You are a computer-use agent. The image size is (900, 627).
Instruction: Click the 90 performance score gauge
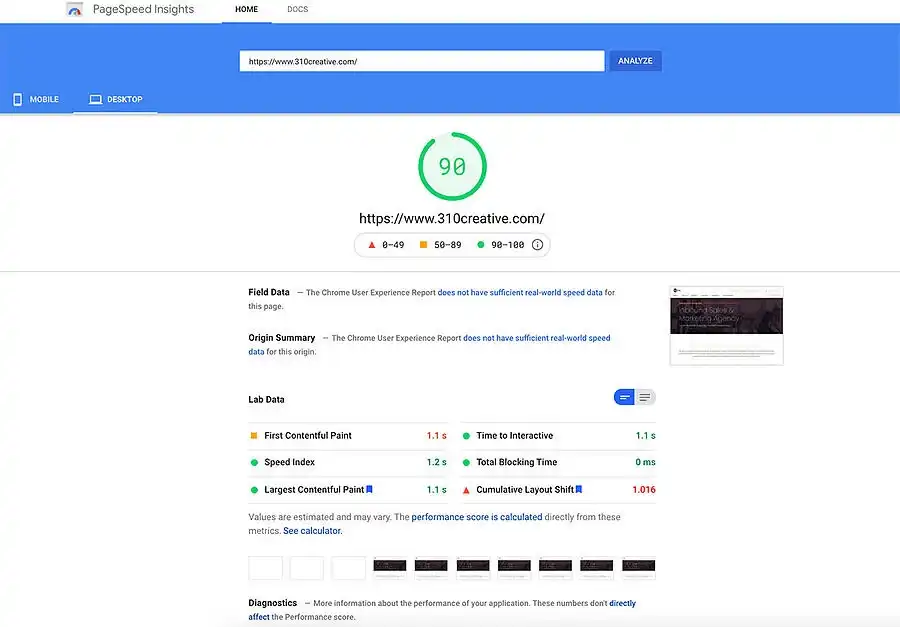(452, 167)
